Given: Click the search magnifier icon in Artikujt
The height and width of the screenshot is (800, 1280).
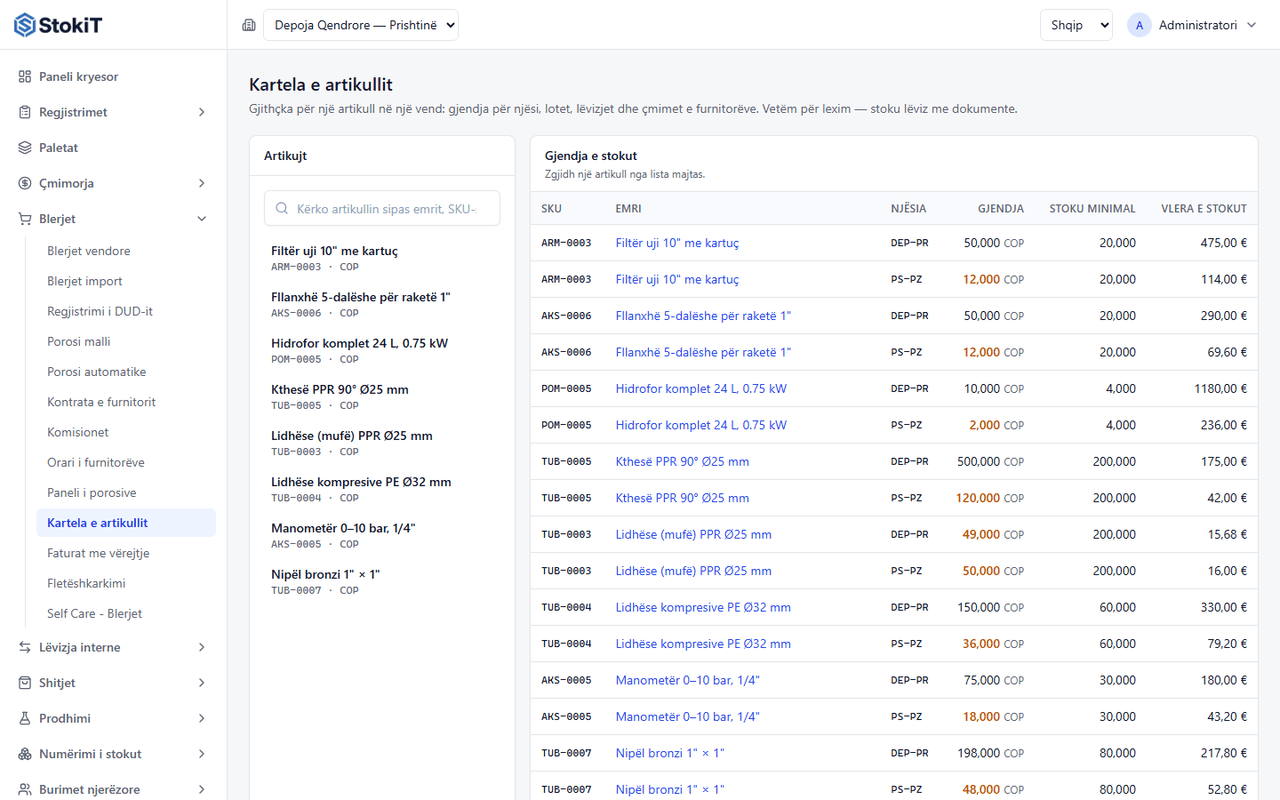Looking at the screenshot, I should click(282, 209).
